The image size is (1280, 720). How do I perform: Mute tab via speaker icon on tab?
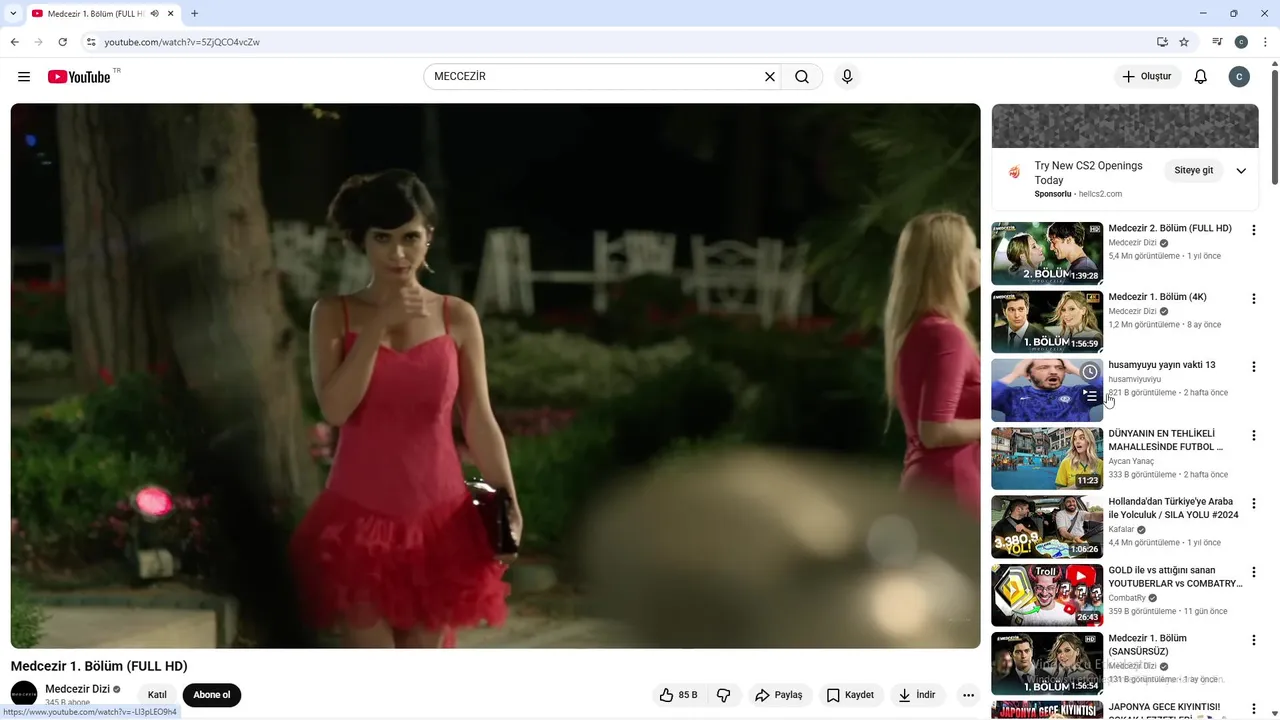pyautogui.click(x=154, y=14)
